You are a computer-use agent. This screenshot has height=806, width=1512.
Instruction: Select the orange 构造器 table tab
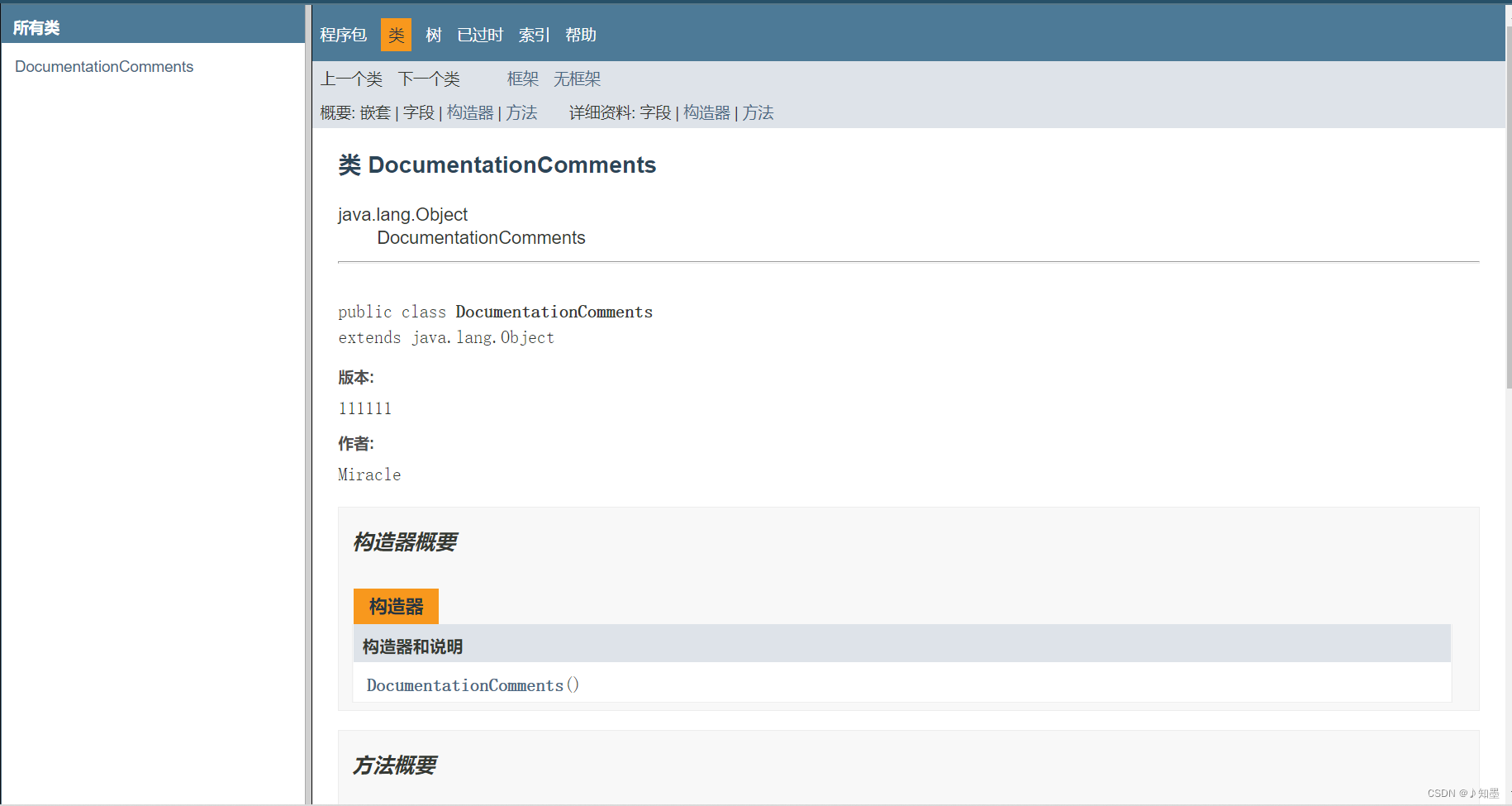[x=396, y=606]
